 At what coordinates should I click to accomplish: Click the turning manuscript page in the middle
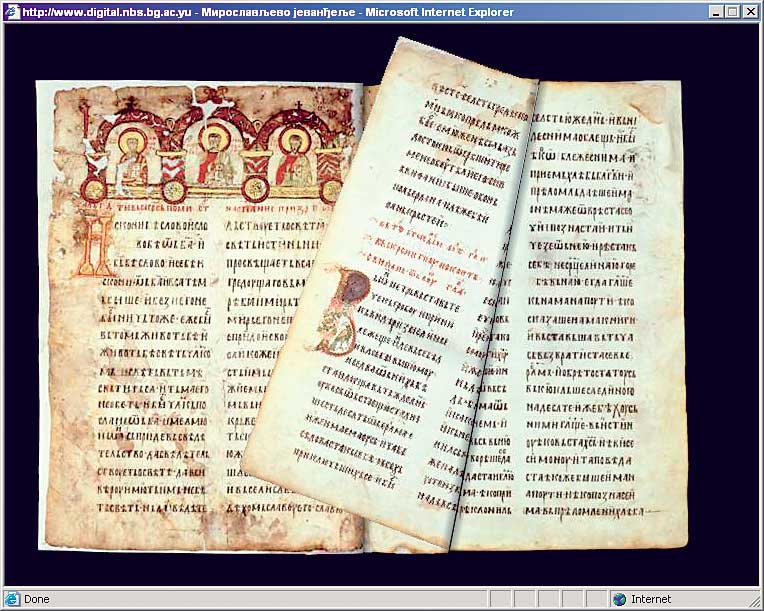pyautogui.click(x=390, y=292)
